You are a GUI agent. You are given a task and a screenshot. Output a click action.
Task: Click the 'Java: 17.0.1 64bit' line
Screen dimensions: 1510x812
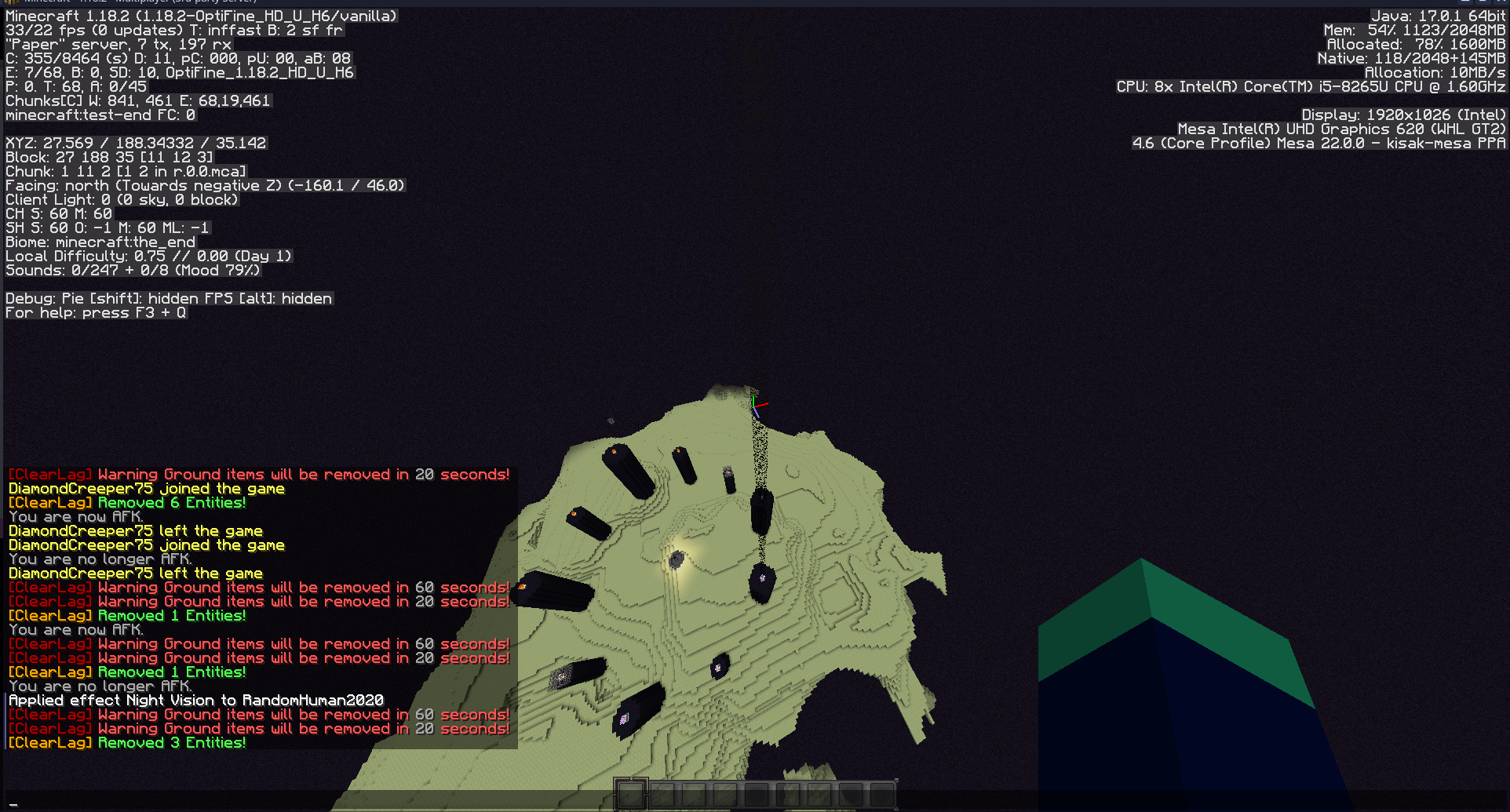(x=1439, y=16)
